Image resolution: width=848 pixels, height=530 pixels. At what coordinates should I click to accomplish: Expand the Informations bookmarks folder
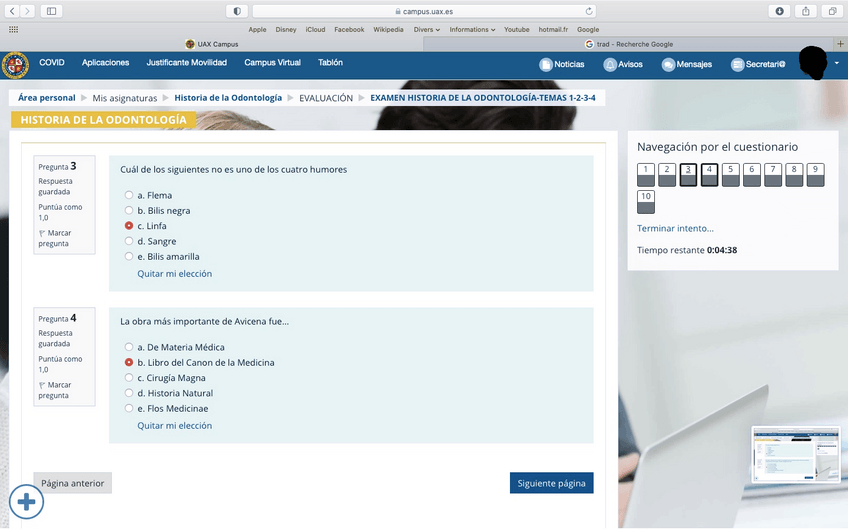click(472, 29)
